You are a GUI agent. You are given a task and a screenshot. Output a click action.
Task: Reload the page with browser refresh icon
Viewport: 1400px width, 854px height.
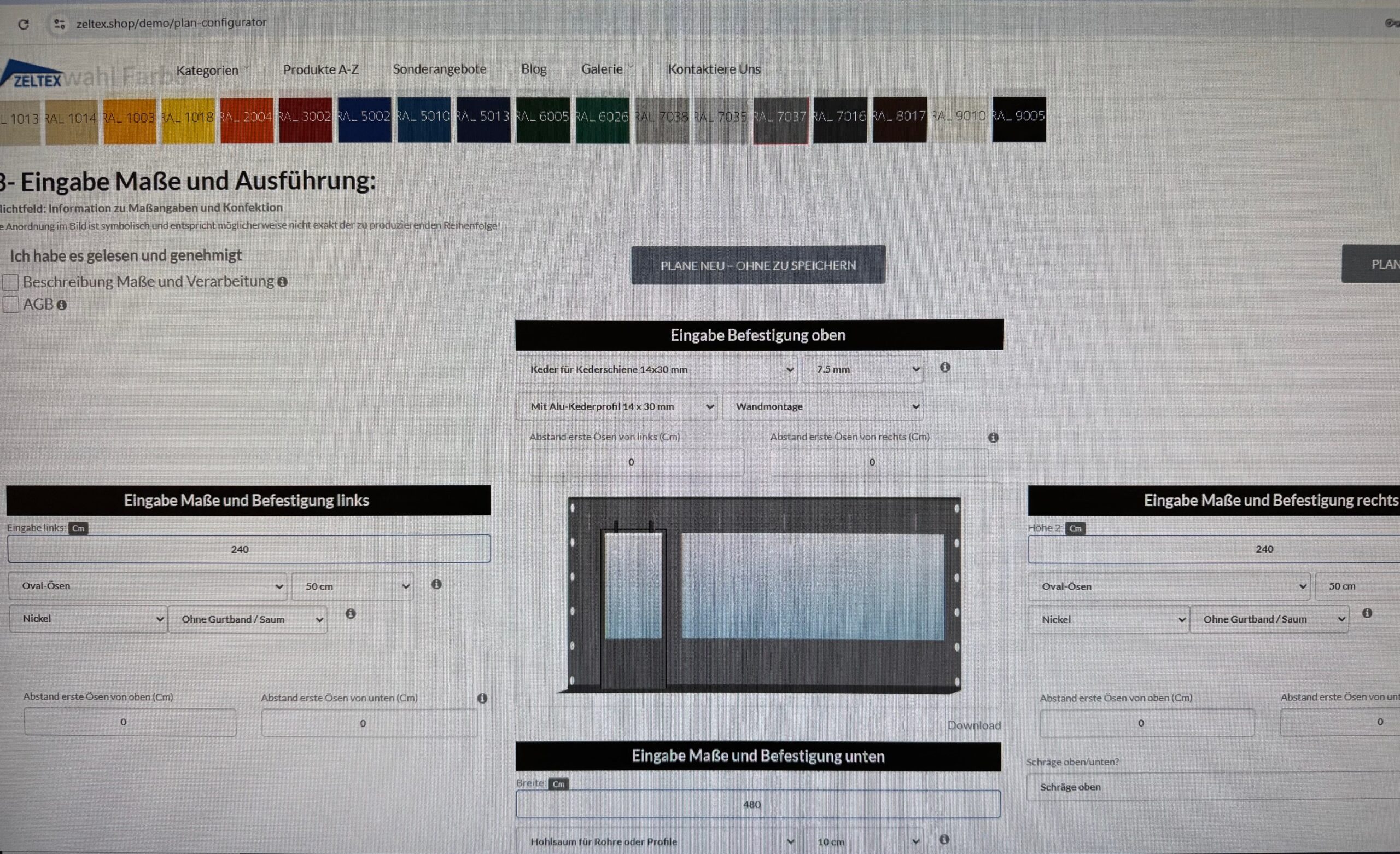(x=24, y=25)
